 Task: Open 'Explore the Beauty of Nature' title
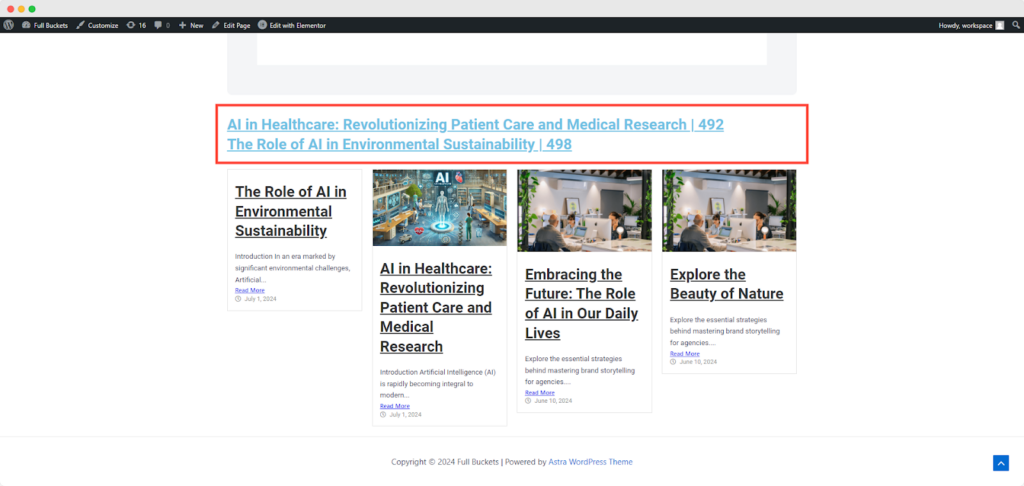pos(727,284)
